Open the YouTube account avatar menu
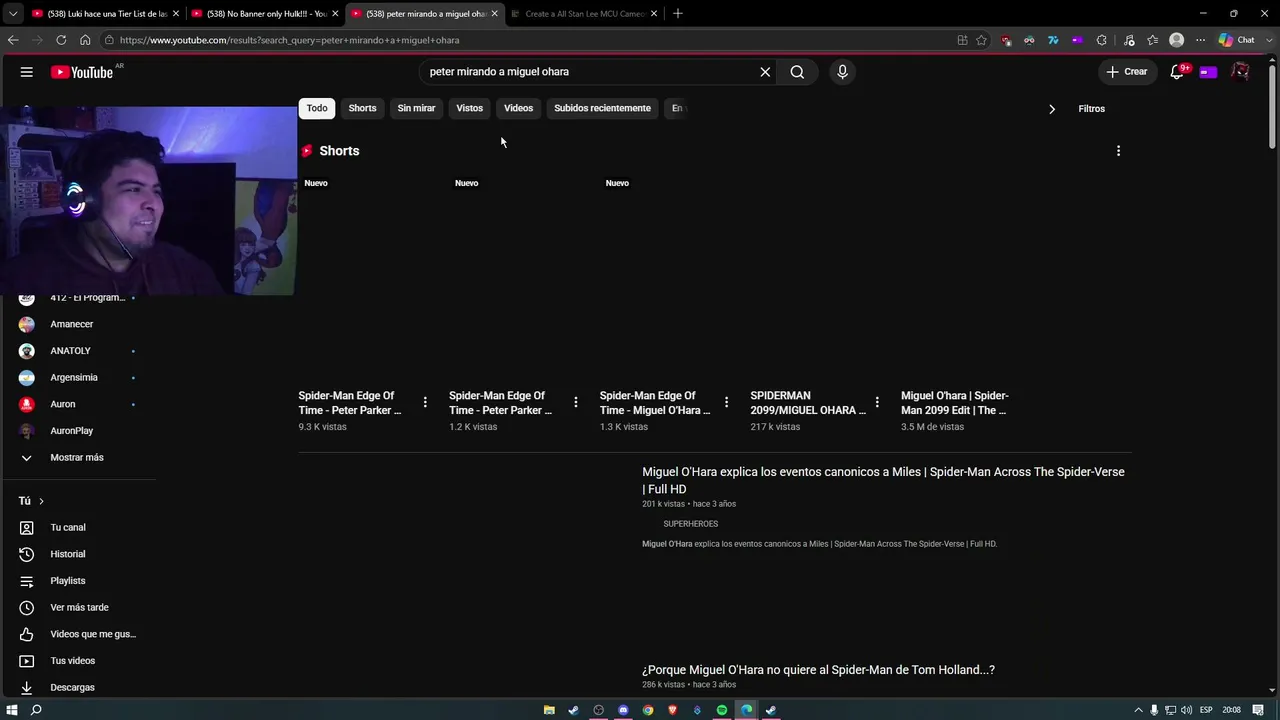 coord(1240,72)
